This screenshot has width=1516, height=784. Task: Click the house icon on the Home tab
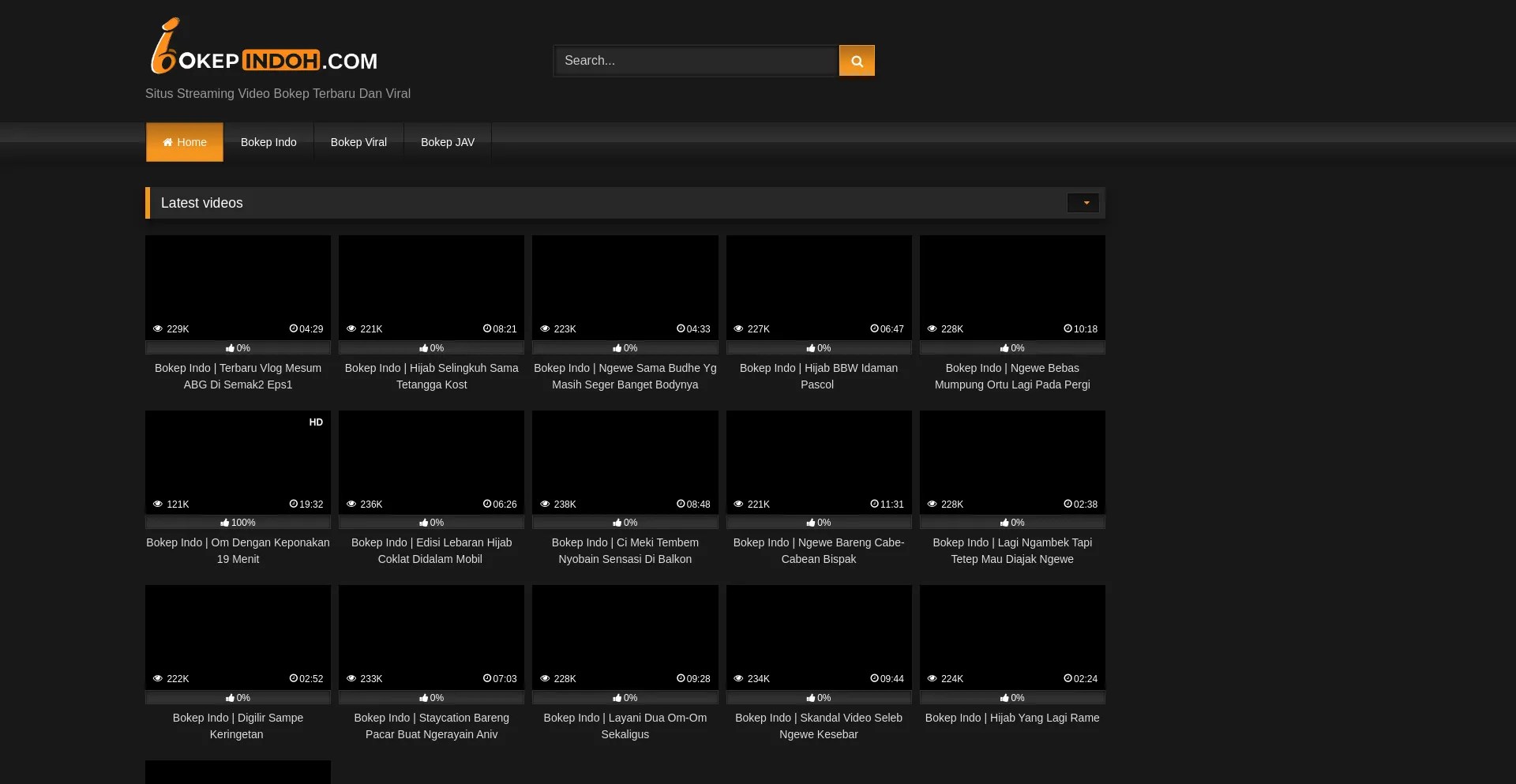click(x=167, y=142)
